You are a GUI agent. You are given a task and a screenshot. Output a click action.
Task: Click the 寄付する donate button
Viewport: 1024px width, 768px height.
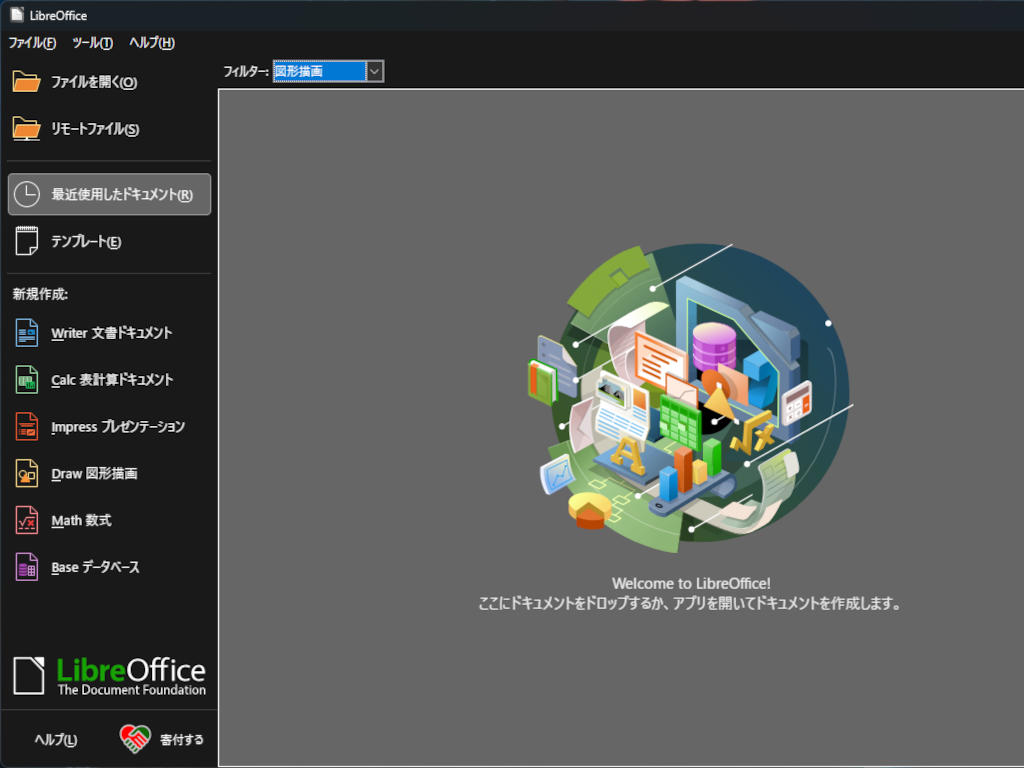tap(162, 740)
